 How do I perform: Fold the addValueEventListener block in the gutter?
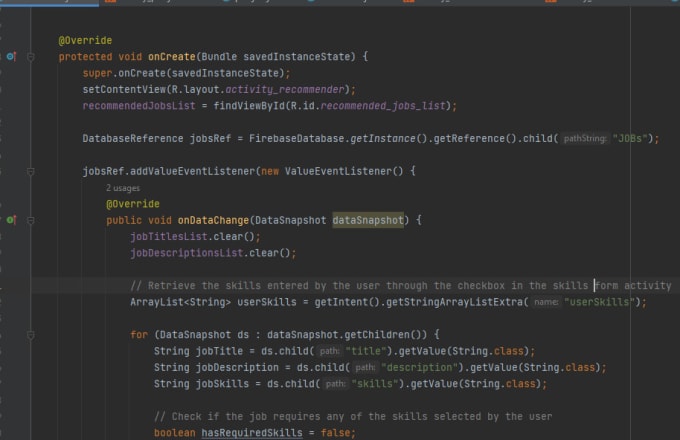(x=31, y=171)
